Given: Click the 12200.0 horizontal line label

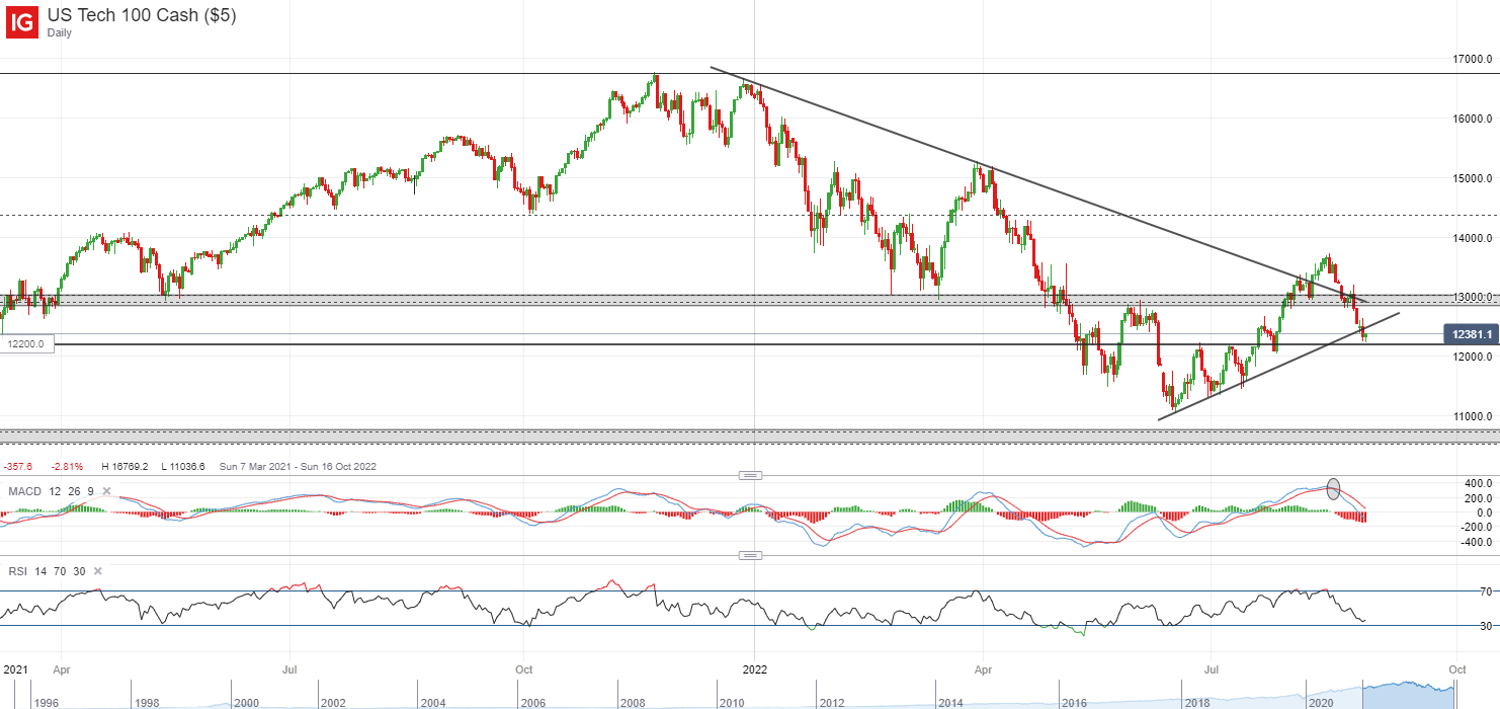Looking at the screenshot, I should click(28, 343).
